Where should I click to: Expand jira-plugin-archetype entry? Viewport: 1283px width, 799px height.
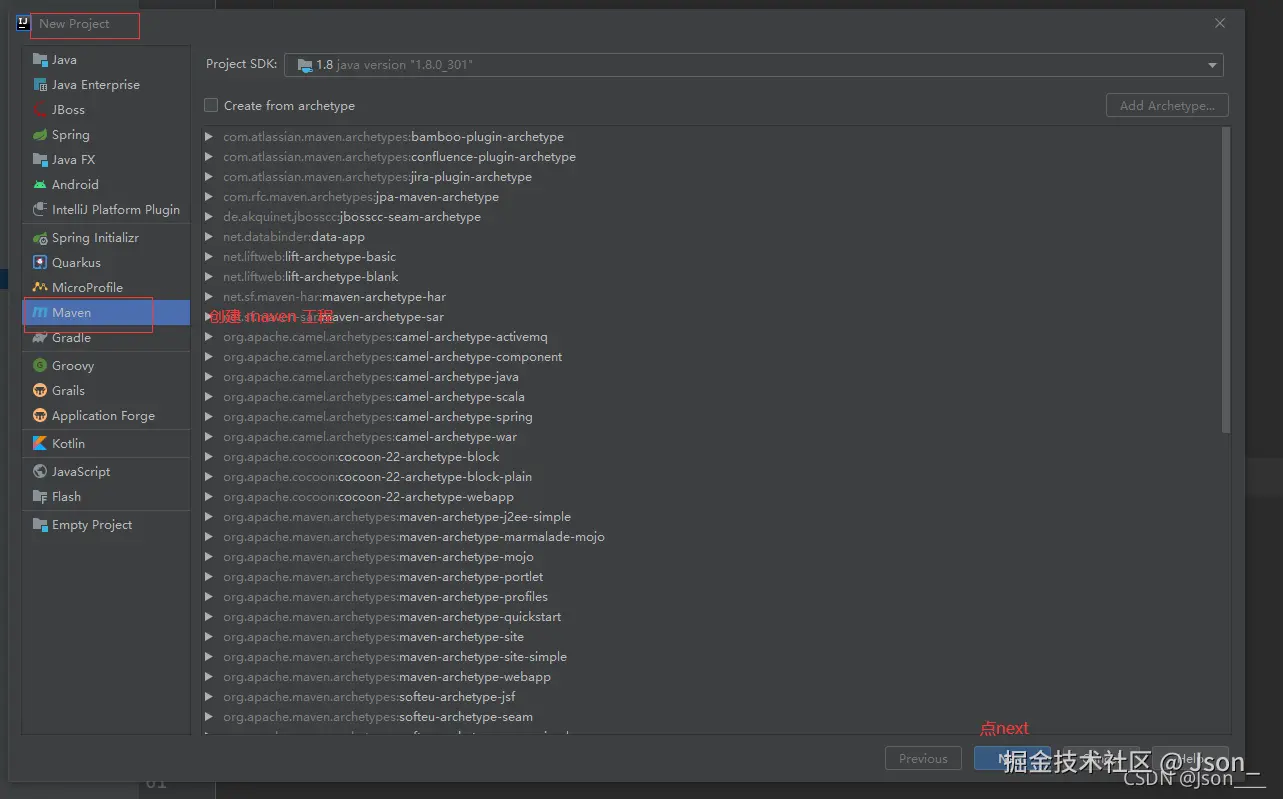(209, 177)
